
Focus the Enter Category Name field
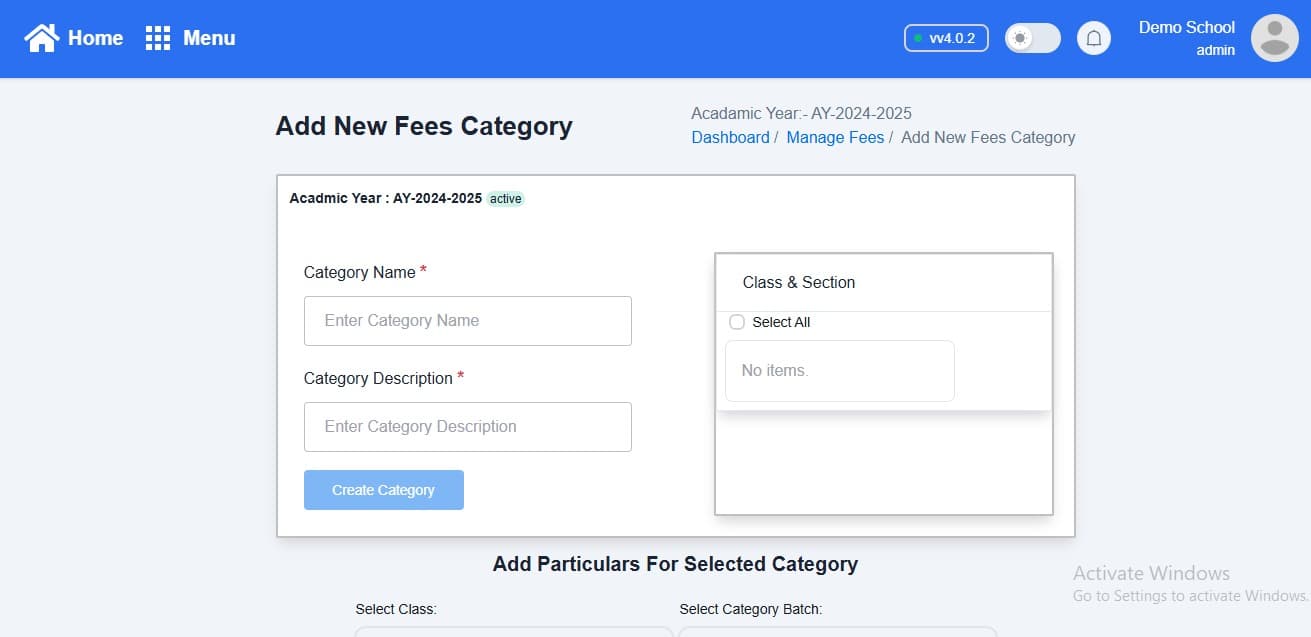468,321
